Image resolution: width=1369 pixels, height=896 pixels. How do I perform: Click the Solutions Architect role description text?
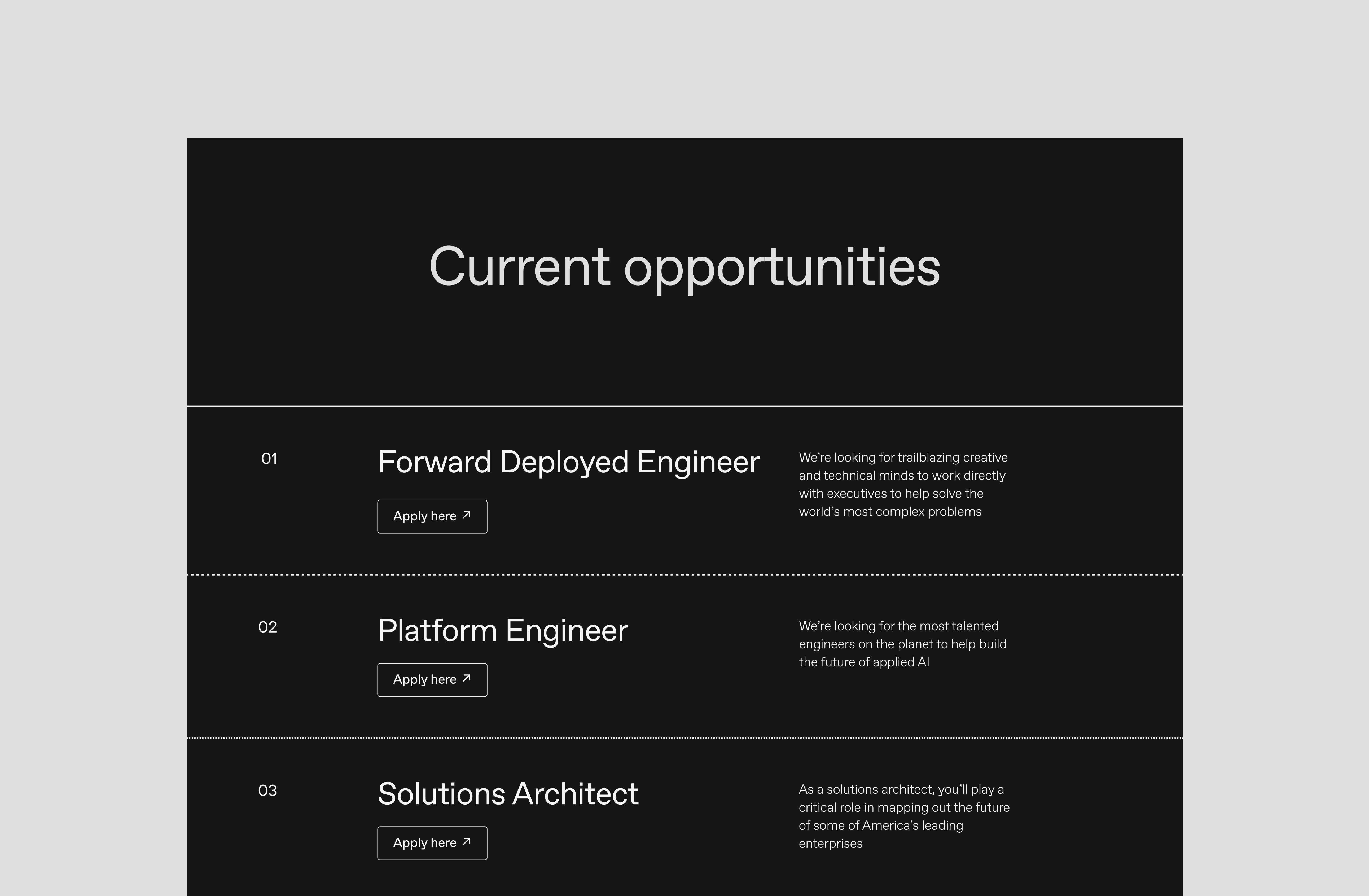click(903, 817)
